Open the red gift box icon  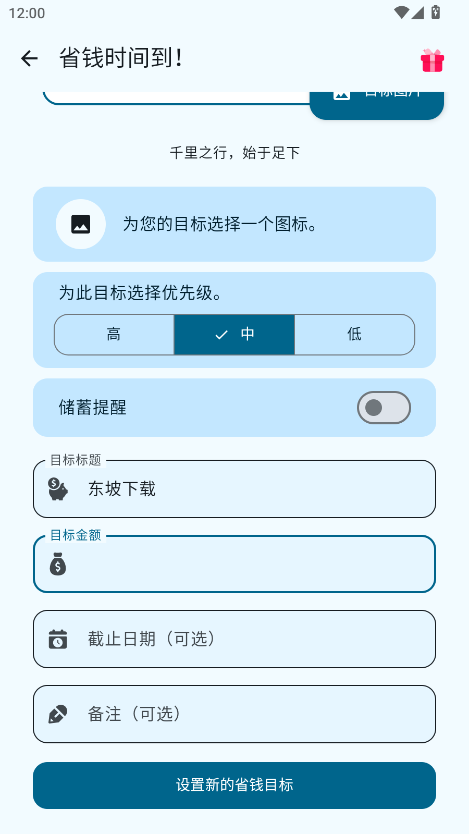(432, 60)
